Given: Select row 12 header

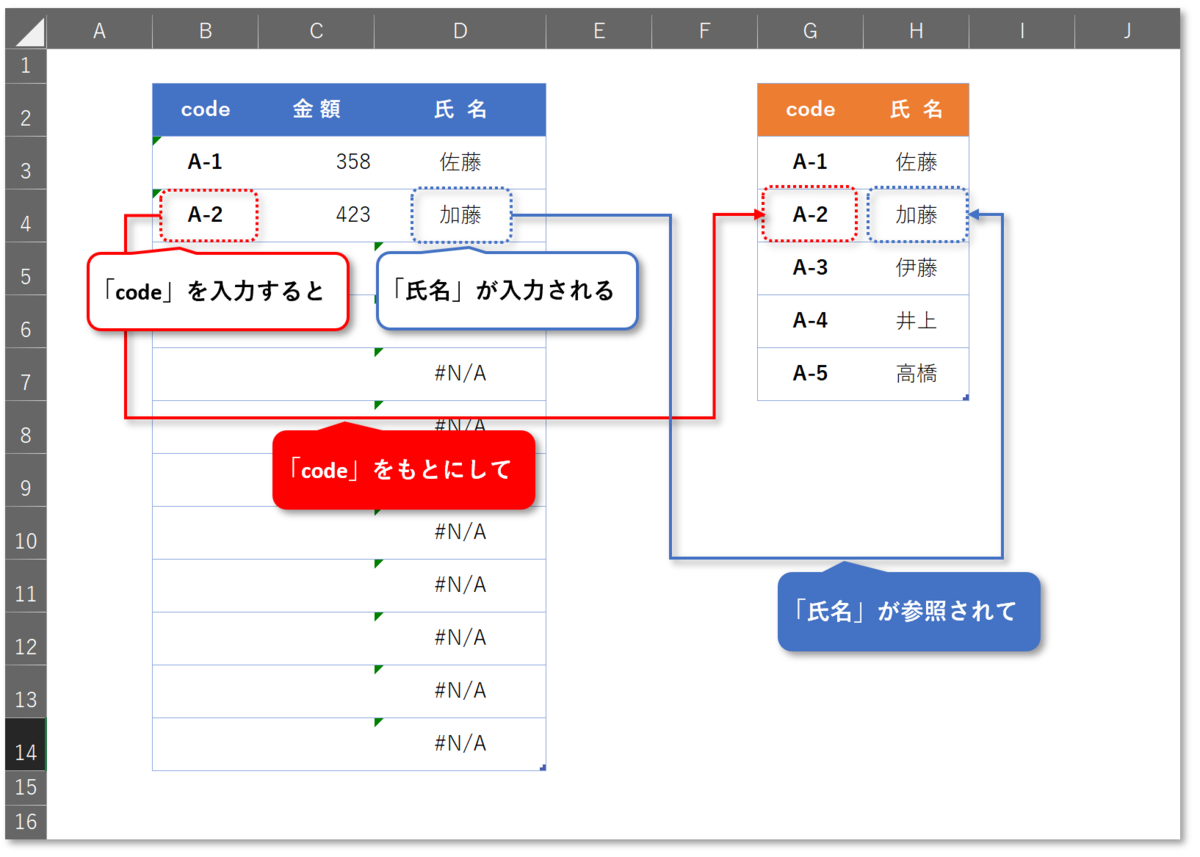Looking at the screenshot, I should 26,639.
